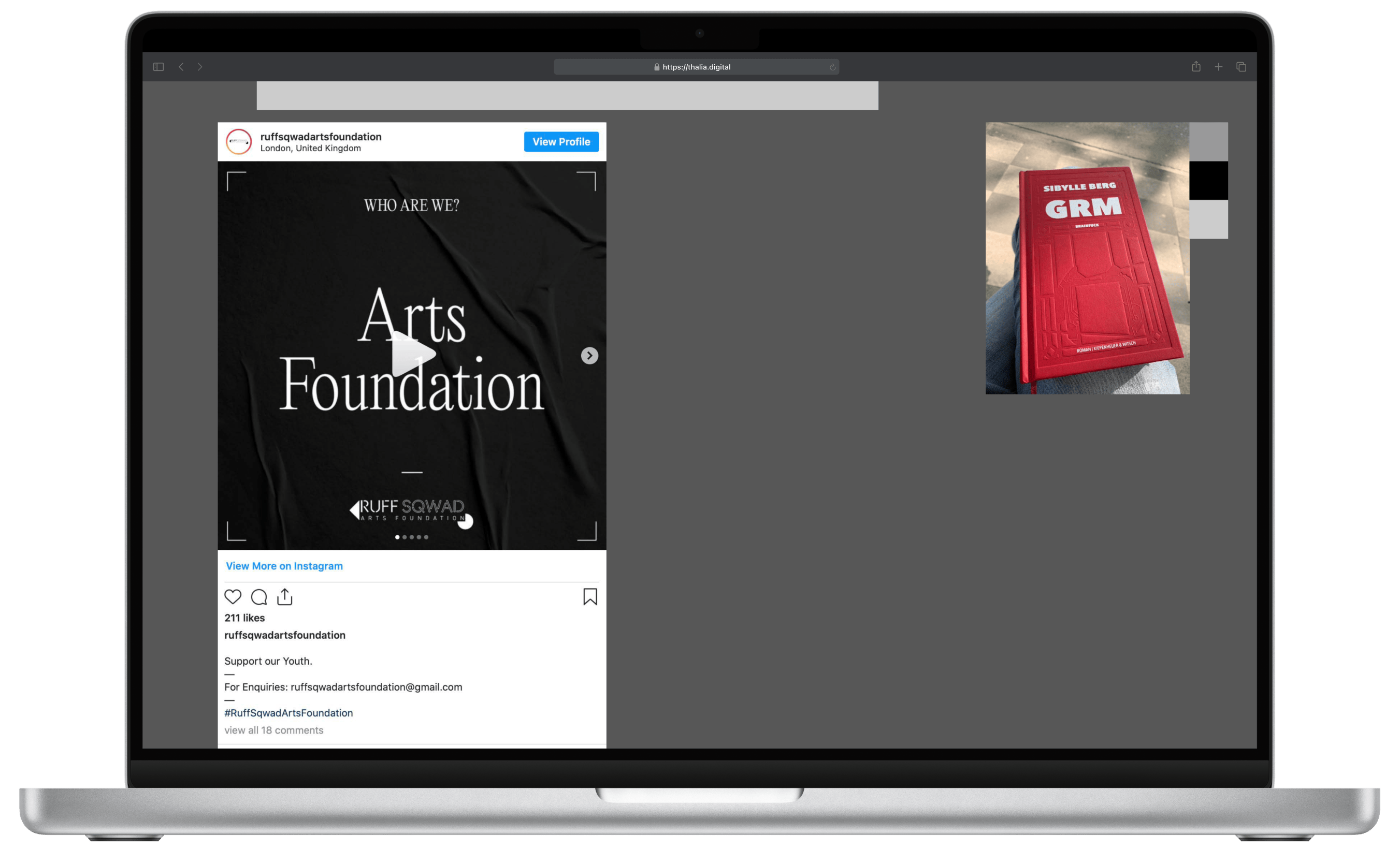This screenshot has height=850, width=1400.
Task: Select the black color swatch
Action: coord(1208,181)
